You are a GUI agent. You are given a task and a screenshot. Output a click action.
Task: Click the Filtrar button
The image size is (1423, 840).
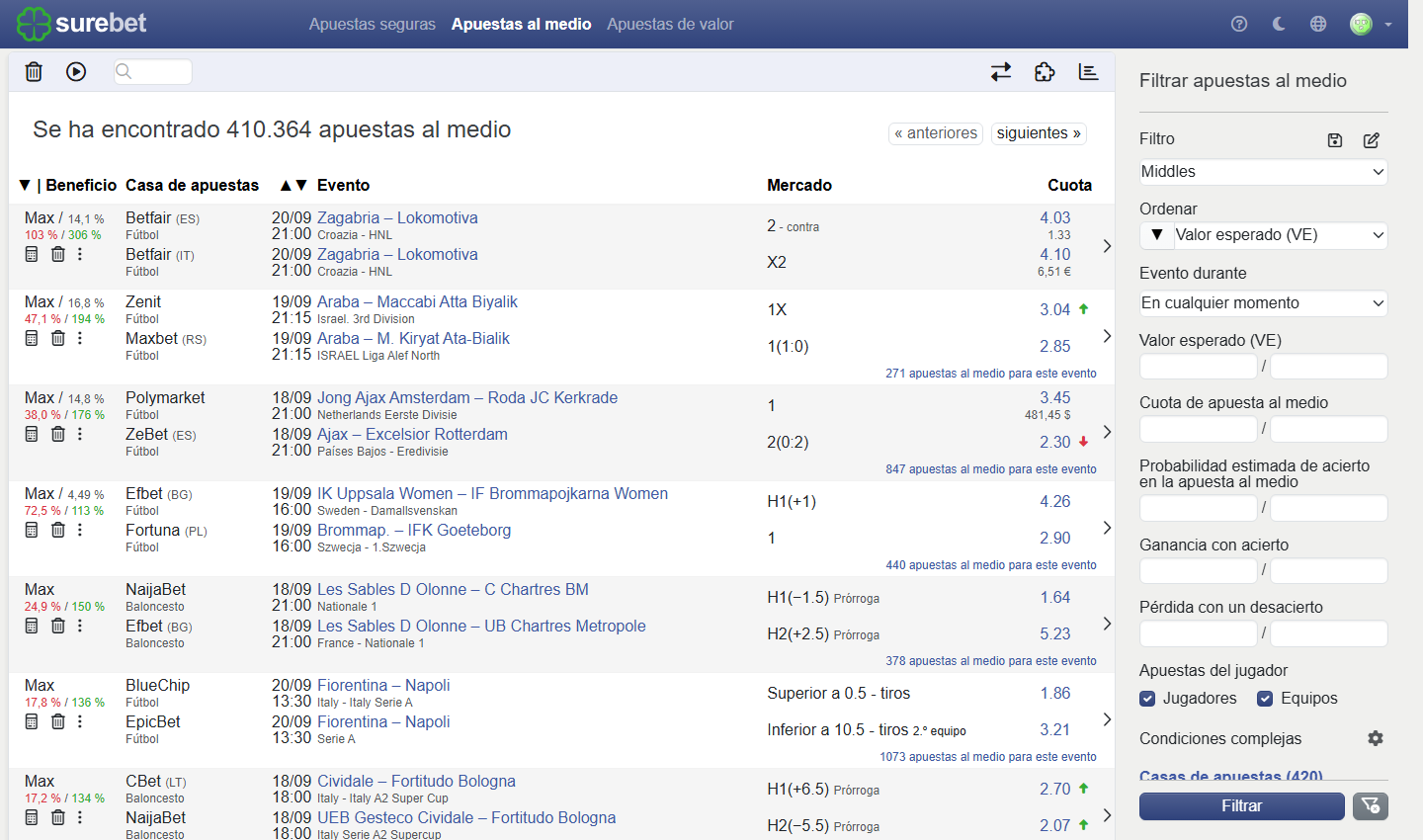1242,806
